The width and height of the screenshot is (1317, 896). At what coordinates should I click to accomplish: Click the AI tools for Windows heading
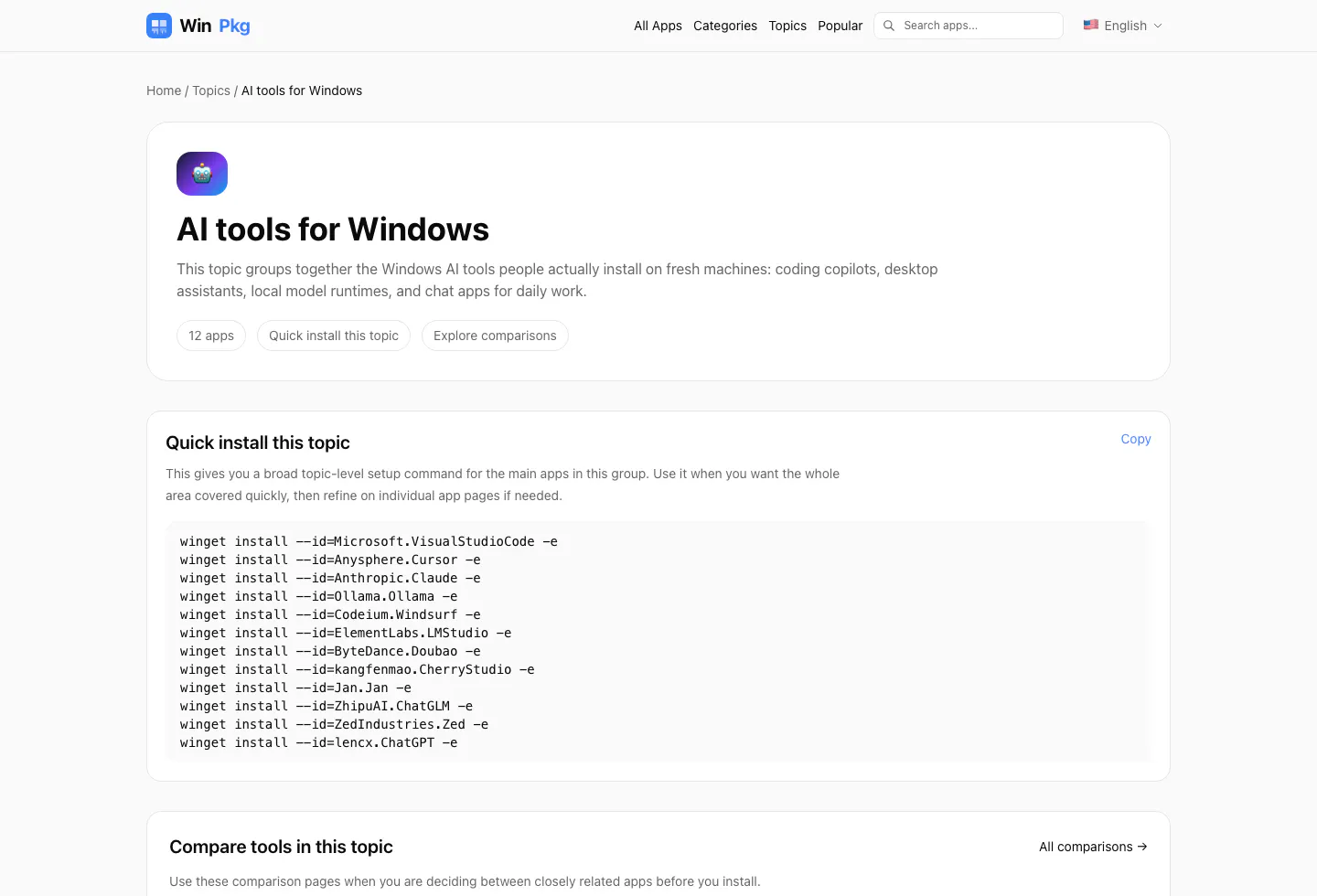(x=333, y=229)
